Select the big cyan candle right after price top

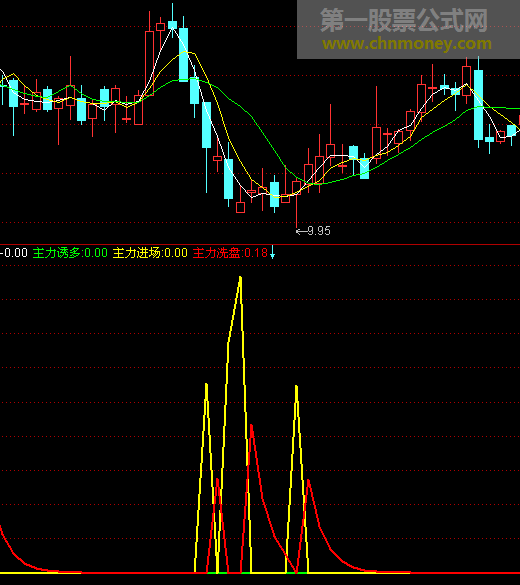click(x=183, y=54)
